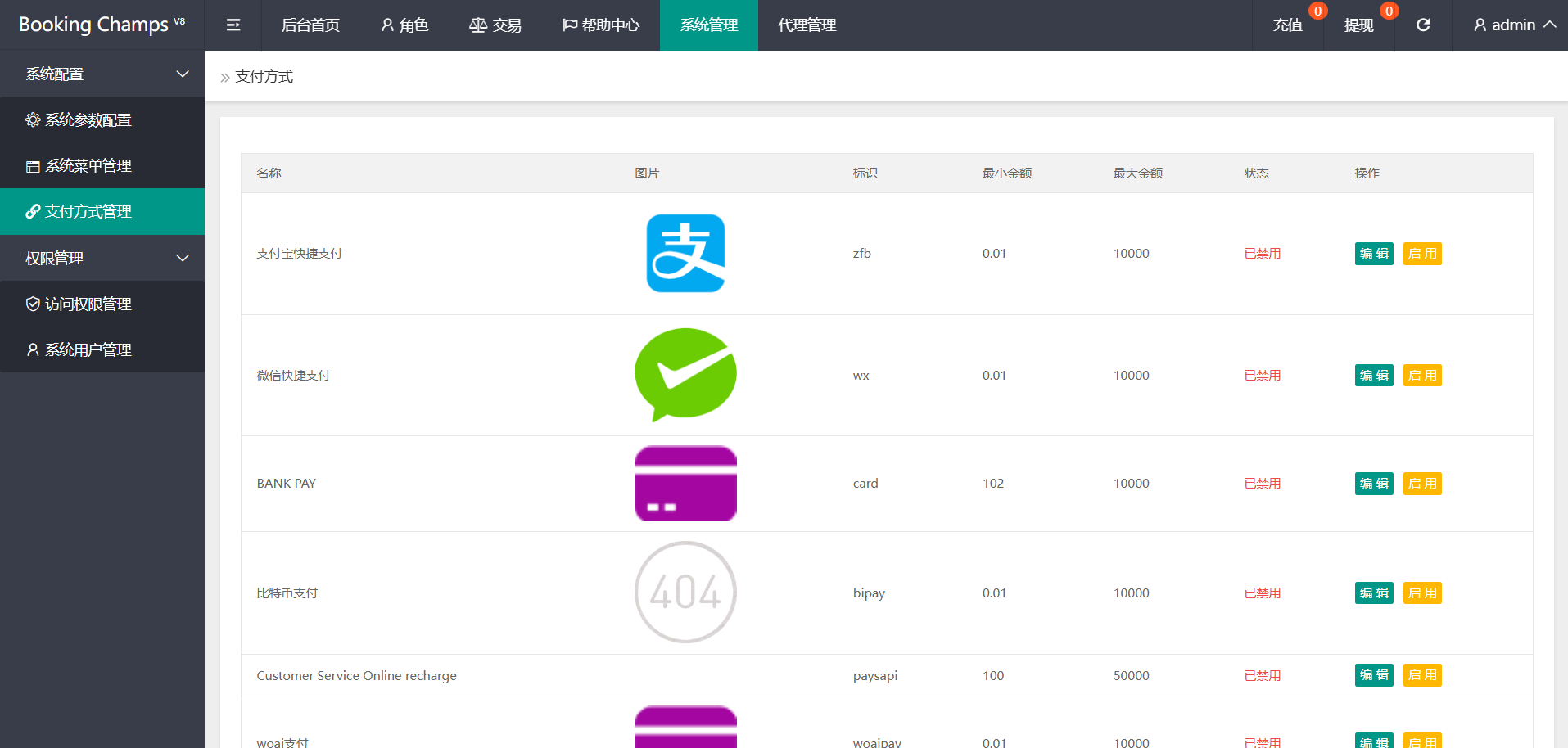Select the maximum amount '50000' cell
The height and width of the screenshot is (748, 1568).
[x=1132, y=676]
